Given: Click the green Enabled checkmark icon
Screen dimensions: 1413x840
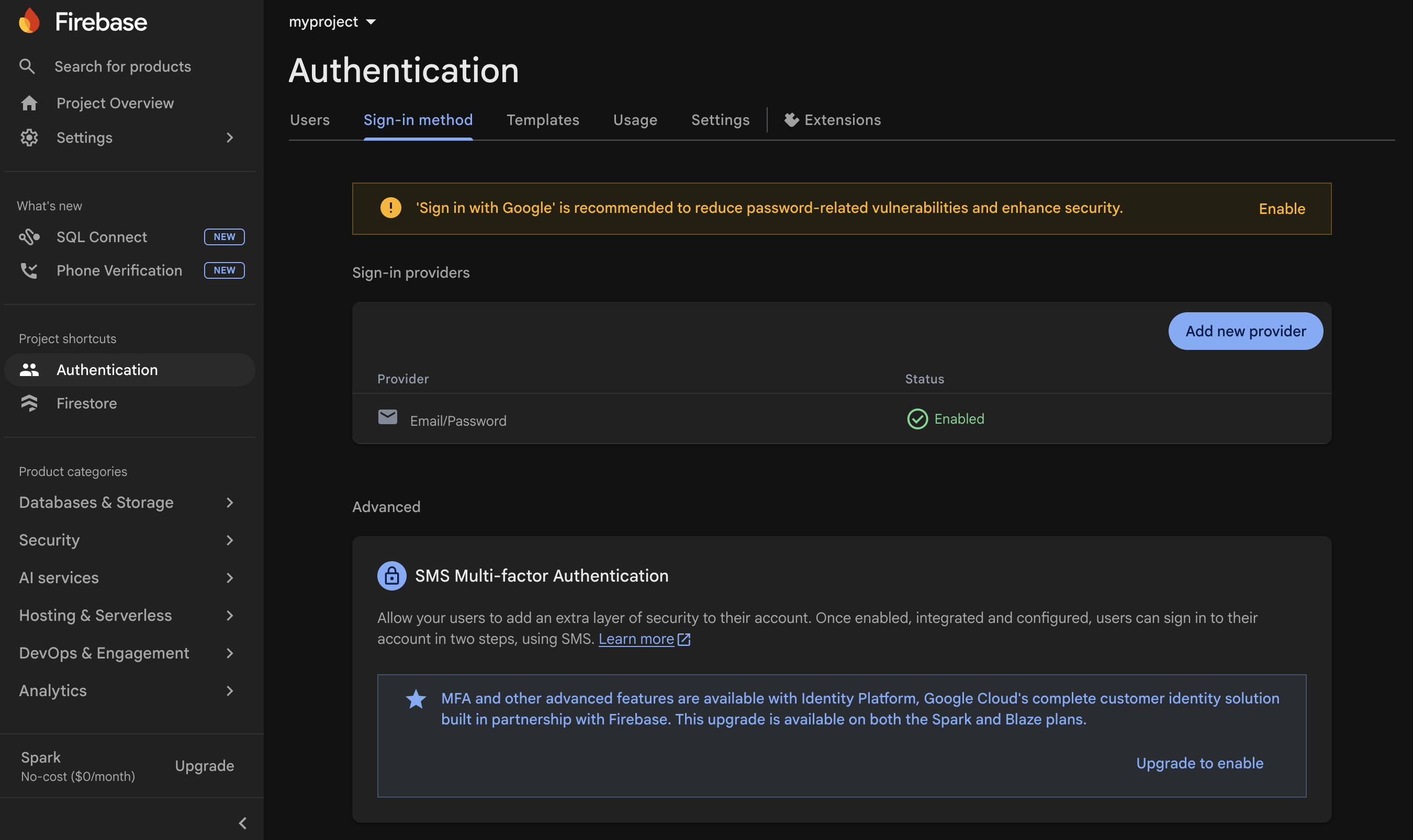Looking at the screenshot, I should 917,419.
